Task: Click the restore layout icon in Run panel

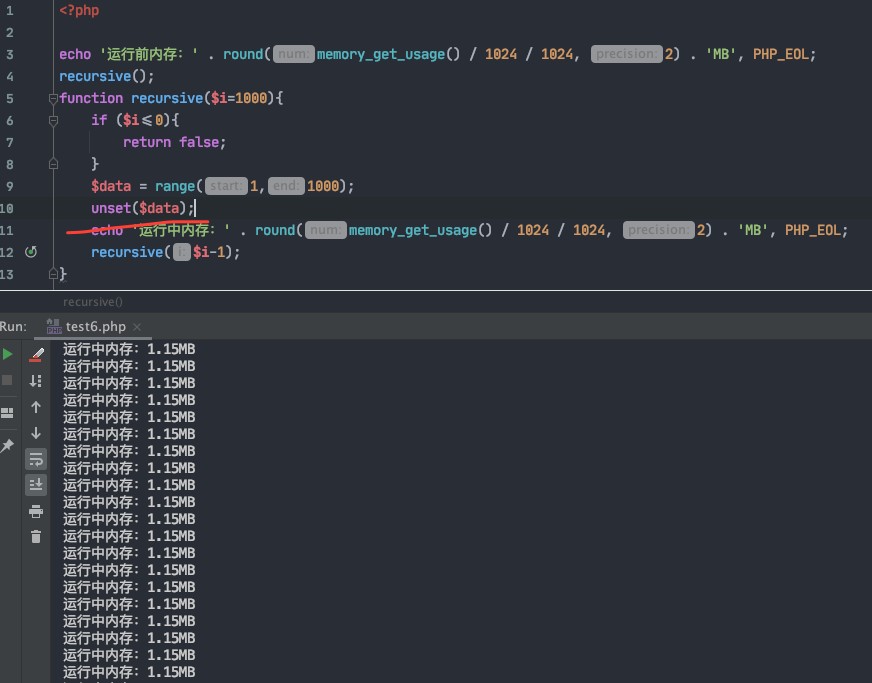Action: coord(7,413)
